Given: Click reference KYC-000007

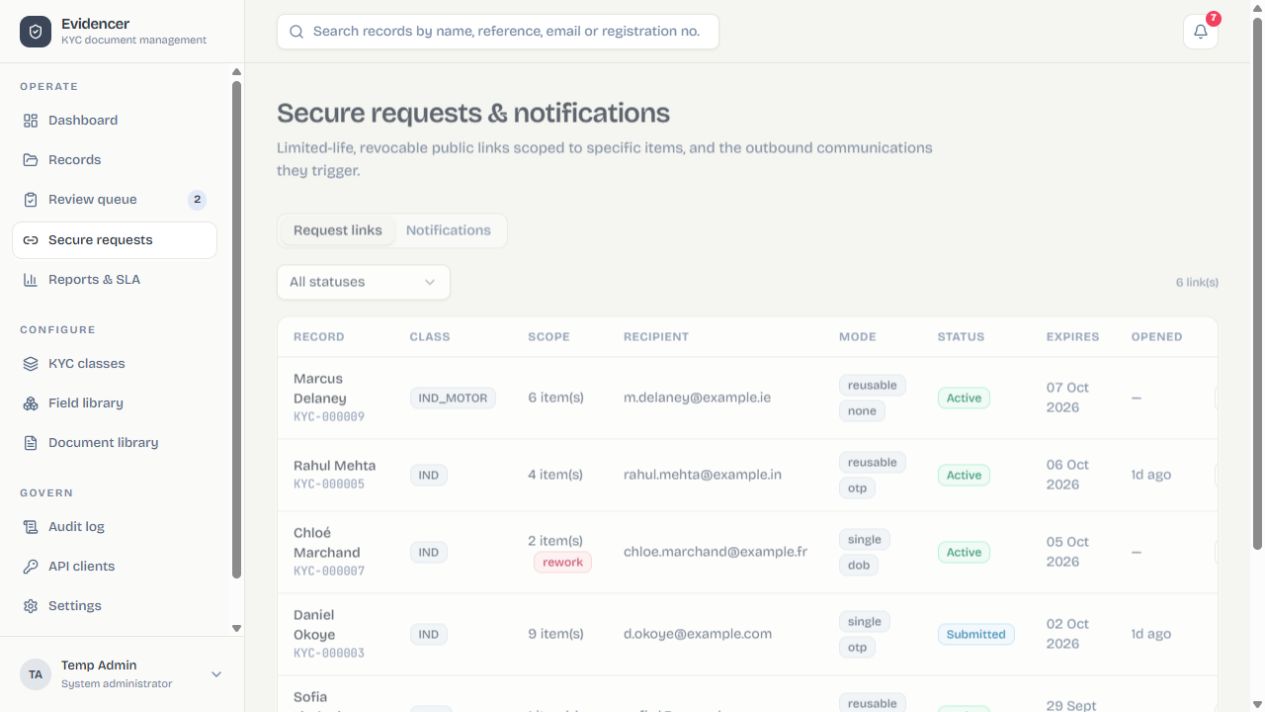Looking at the screenshot, I should tap(329, 572).
